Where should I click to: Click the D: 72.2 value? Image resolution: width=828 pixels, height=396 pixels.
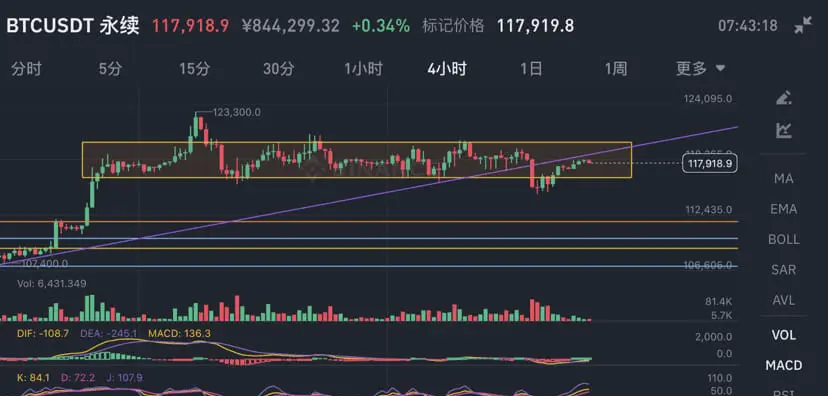pyautogui.click(x=78, y=378)
